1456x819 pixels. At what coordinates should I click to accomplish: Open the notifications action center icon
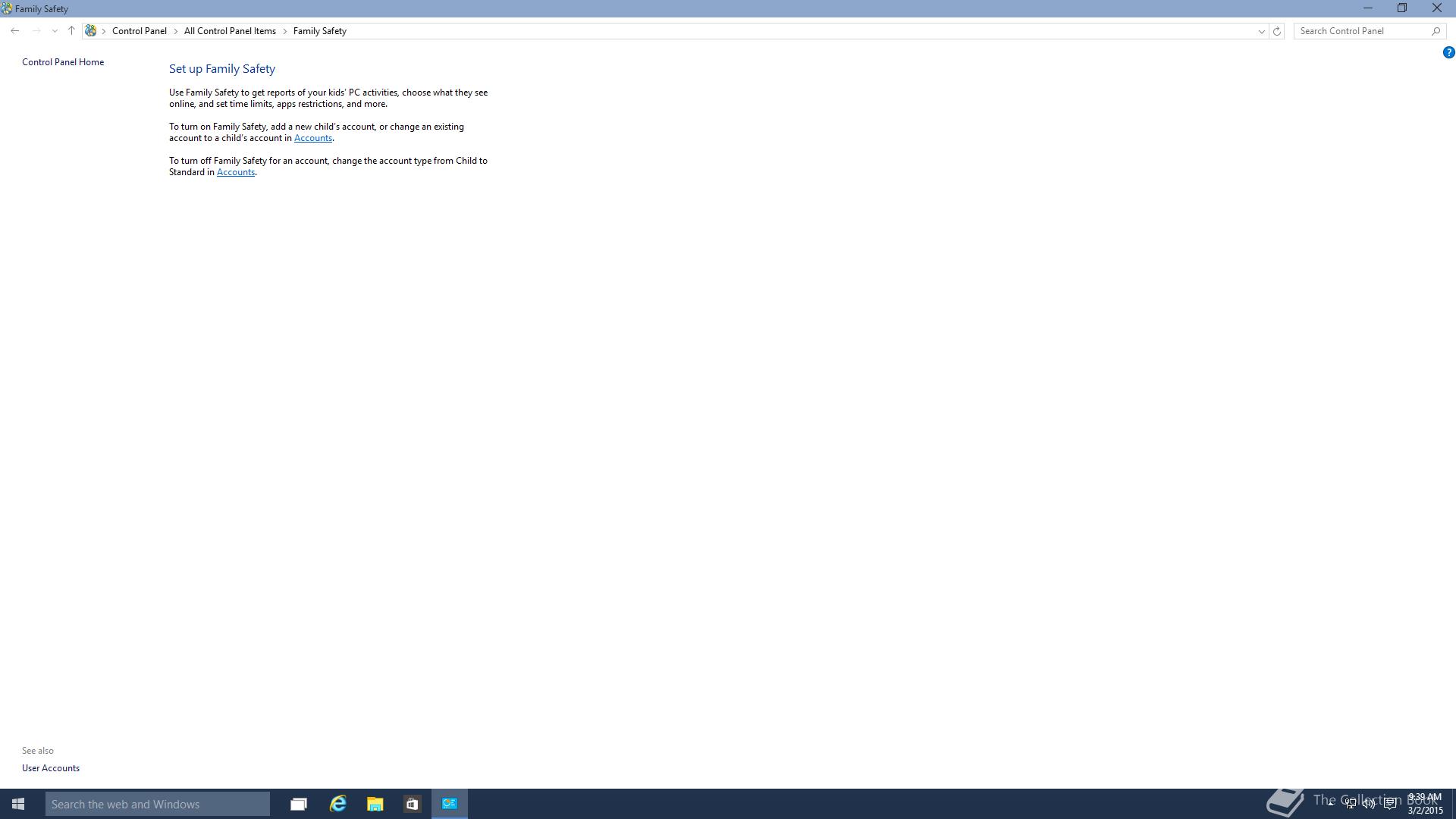pyautogui.click(x=1391, y=804)
